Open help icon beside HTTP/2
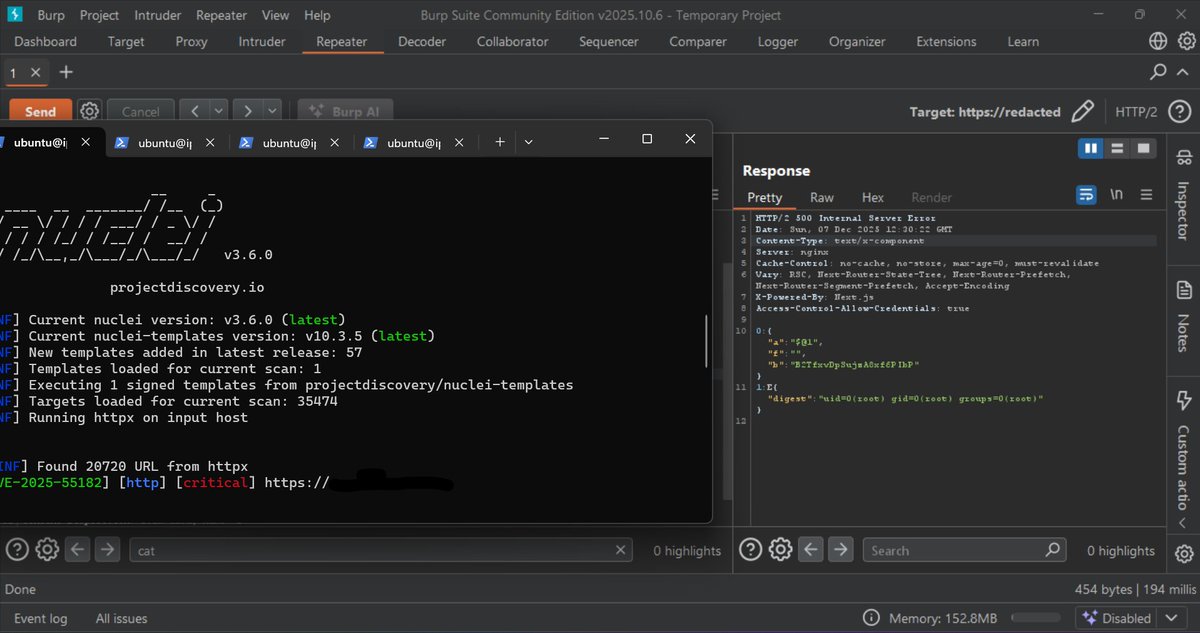1200x633 pixels. click(x=1179, y=111)
